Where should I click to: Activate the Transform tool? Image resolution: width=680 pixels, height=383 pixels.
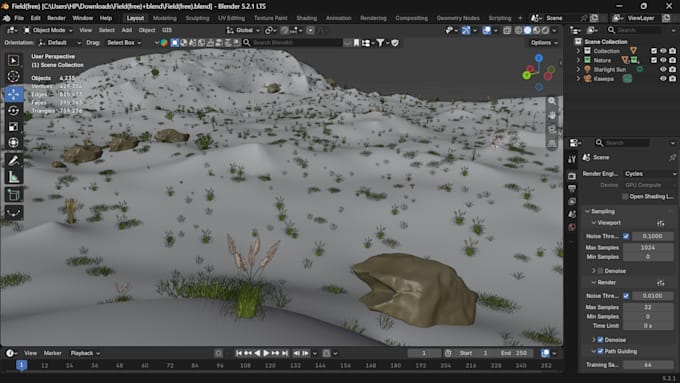pyautogui.click(x=13, y=142)
